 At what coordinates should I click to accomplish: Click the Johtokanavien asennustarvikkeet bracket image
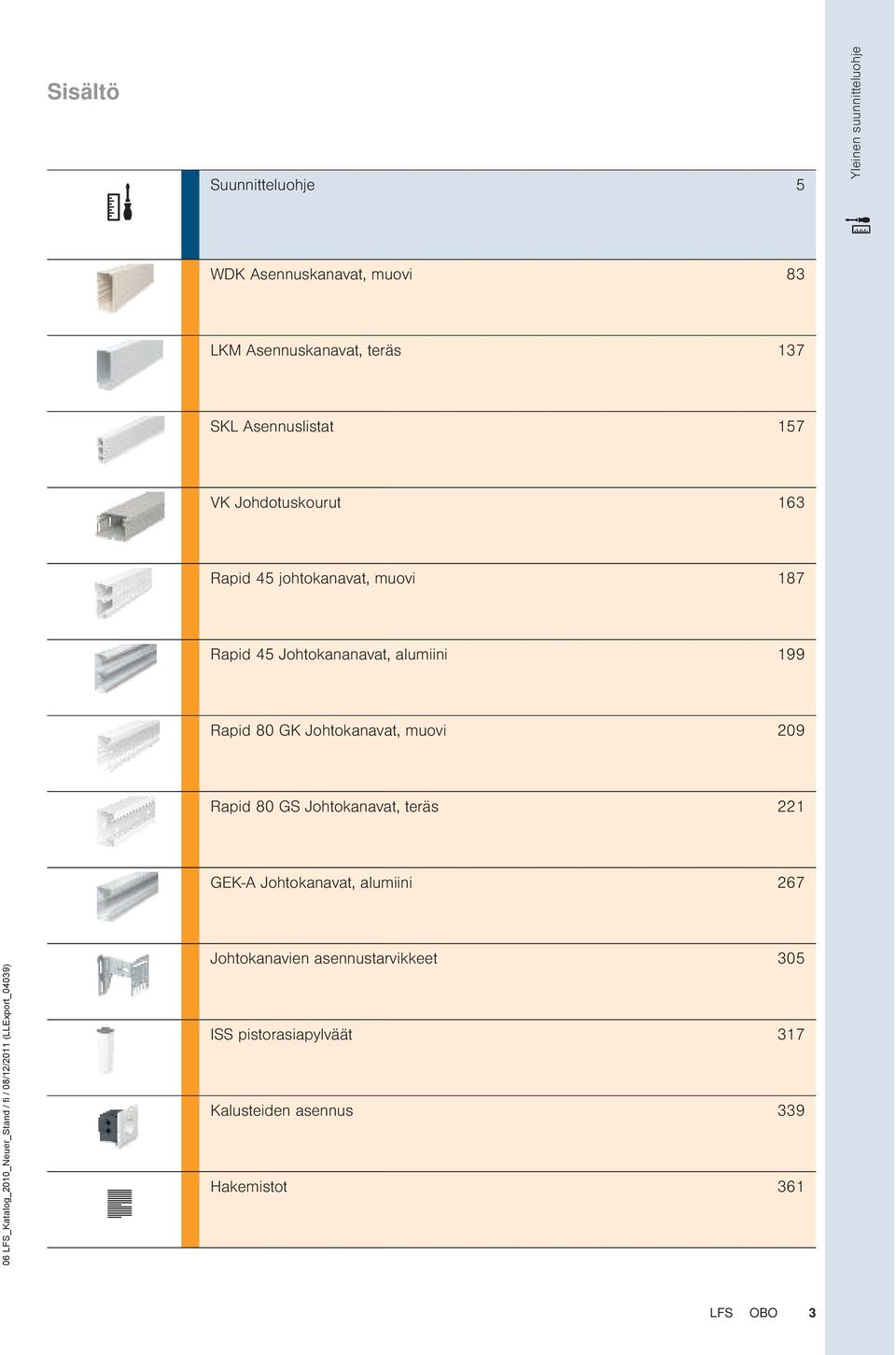tap(123, 975)
